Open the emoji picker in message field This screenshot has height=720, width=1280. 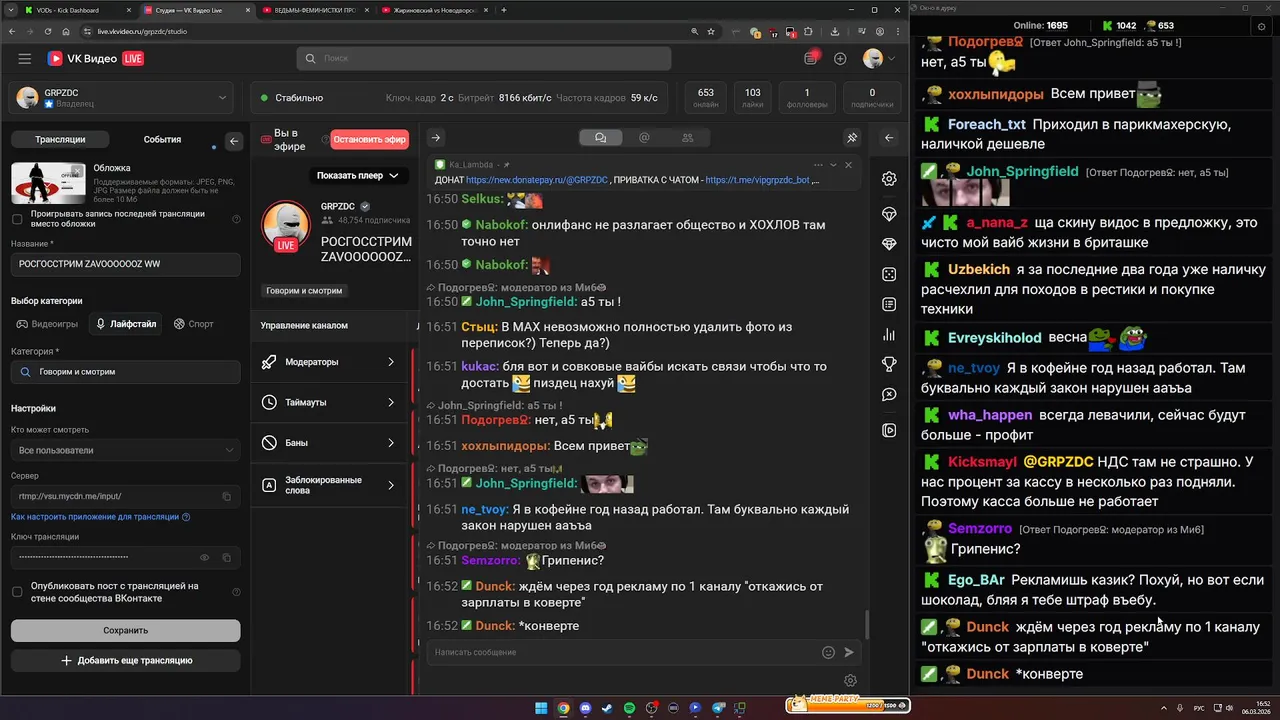coord(828,652)
